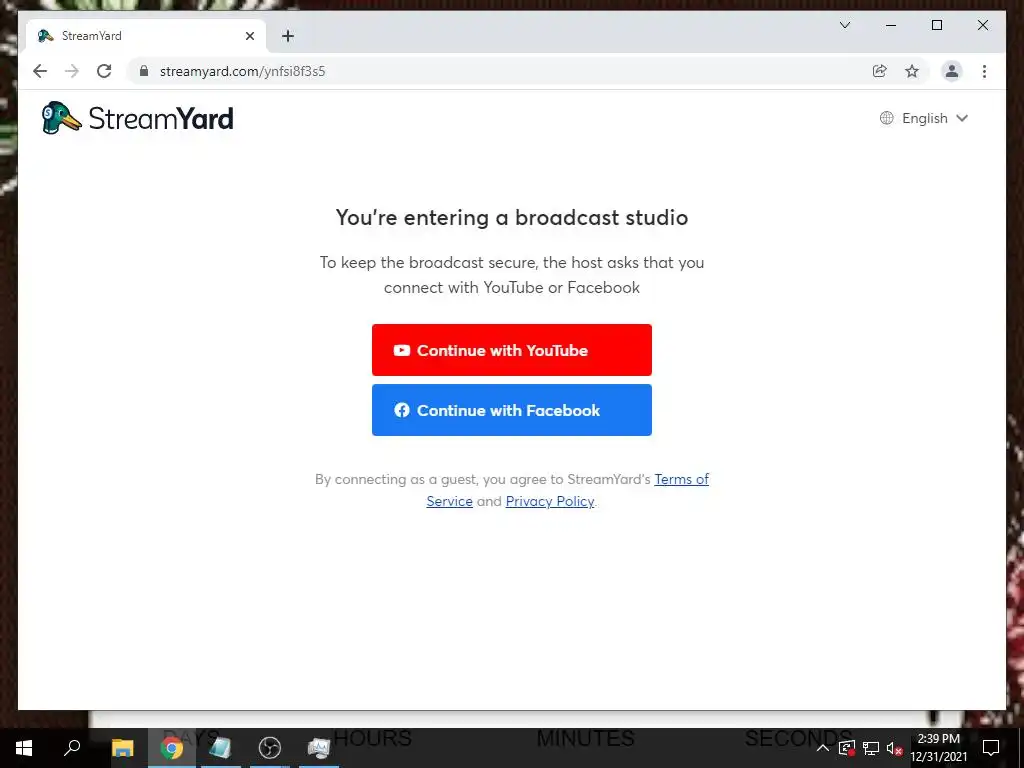
Task: Minimize the Chrome window
Action: (891, 25)
